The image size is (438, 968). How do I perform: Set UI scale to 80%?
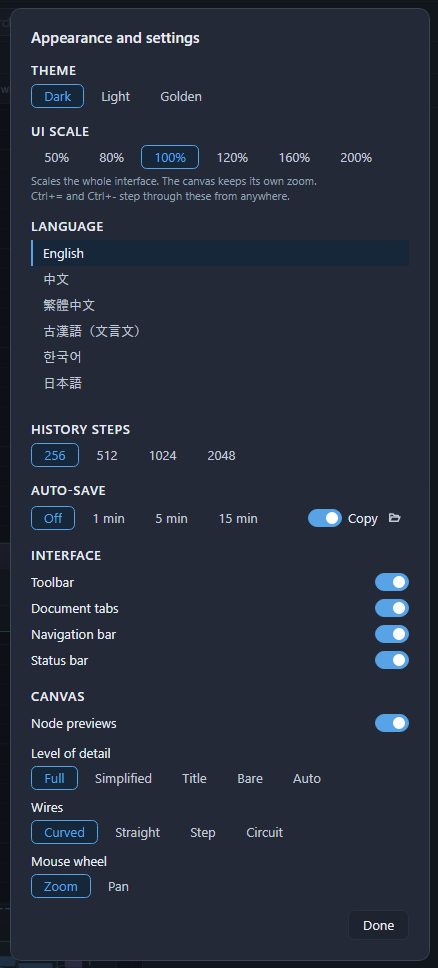[x=112, y=157]
